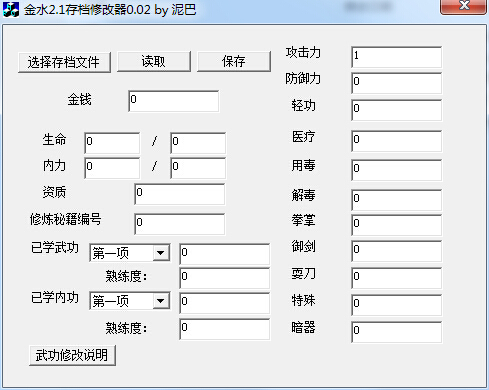Click the 已学武功 label

[x=55, y=248]
